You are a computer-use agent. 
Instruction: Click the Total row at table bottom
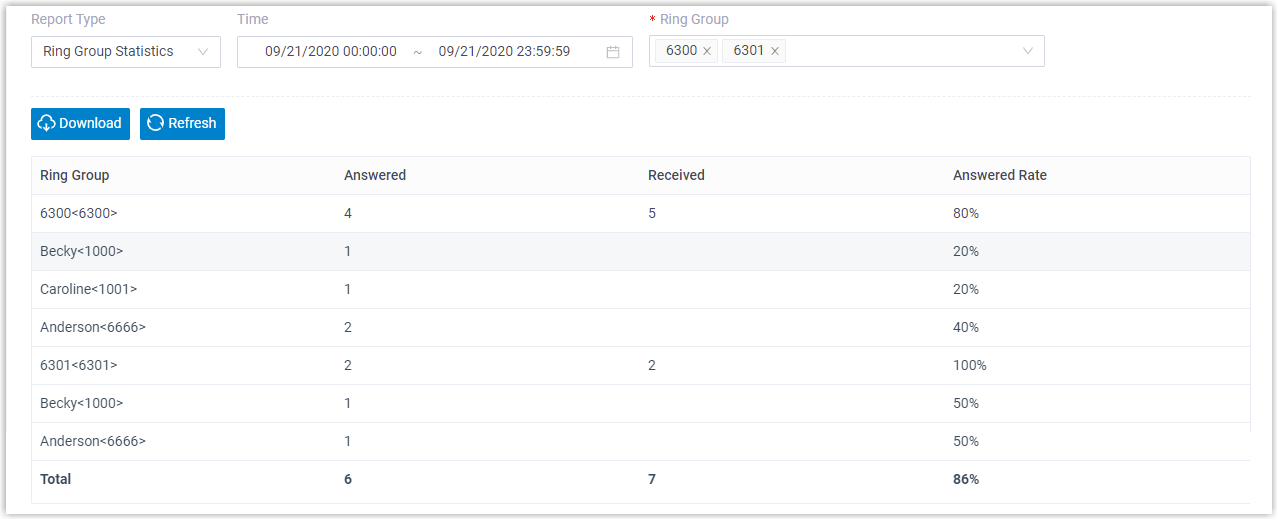pos(56,480)
